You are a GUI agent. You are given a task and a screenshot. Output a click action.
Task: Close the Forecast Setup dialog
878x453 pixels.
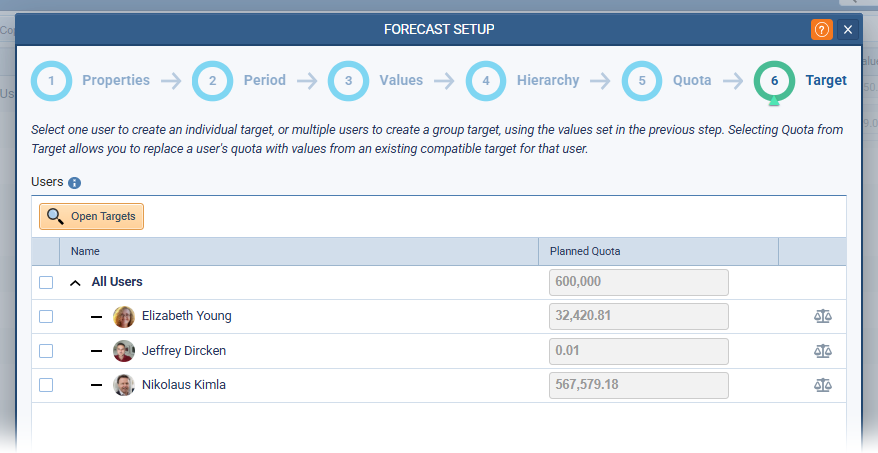coord(847,29)
